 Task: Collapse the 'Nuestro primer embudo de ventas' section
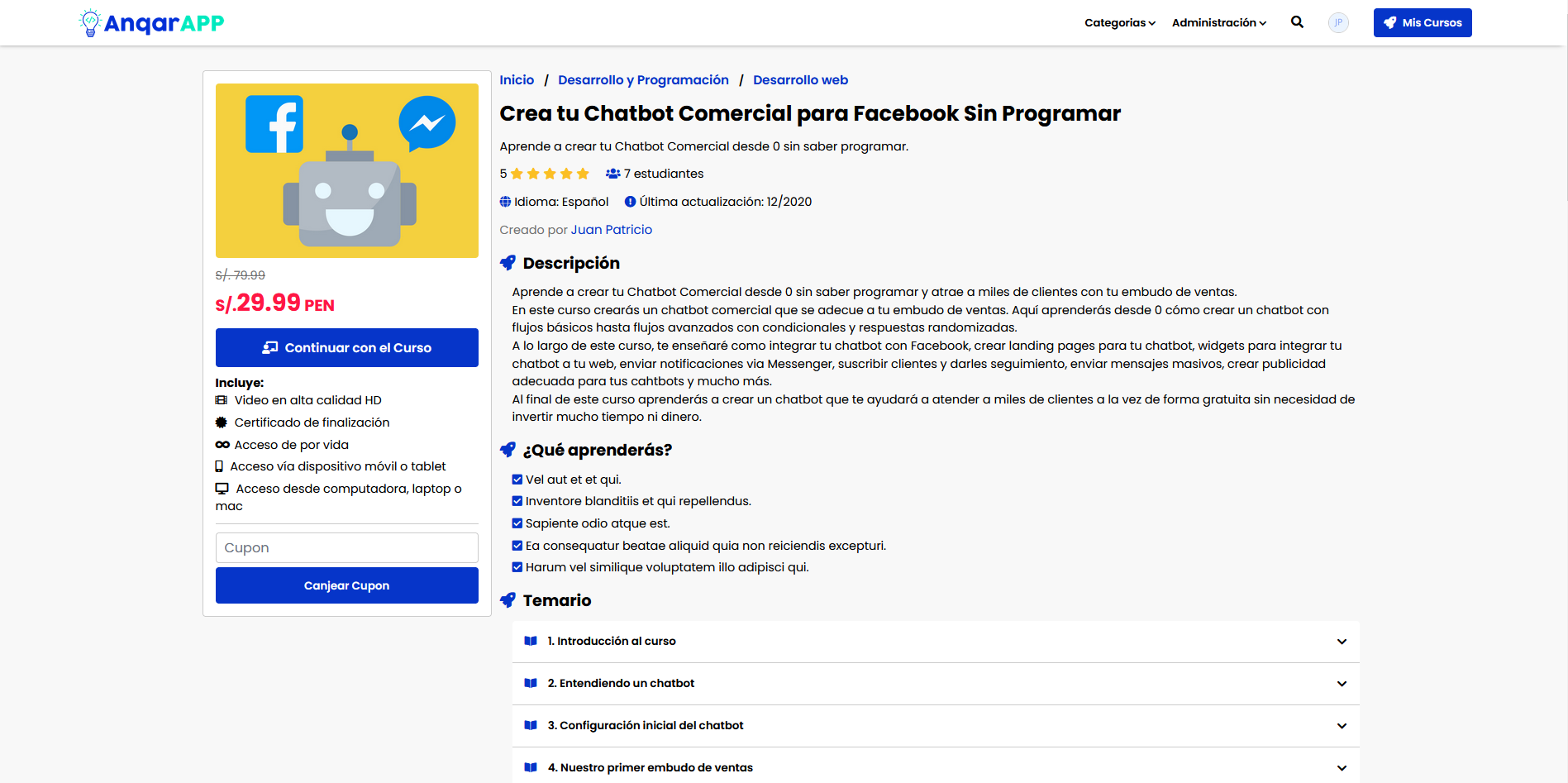[1340, 767]
